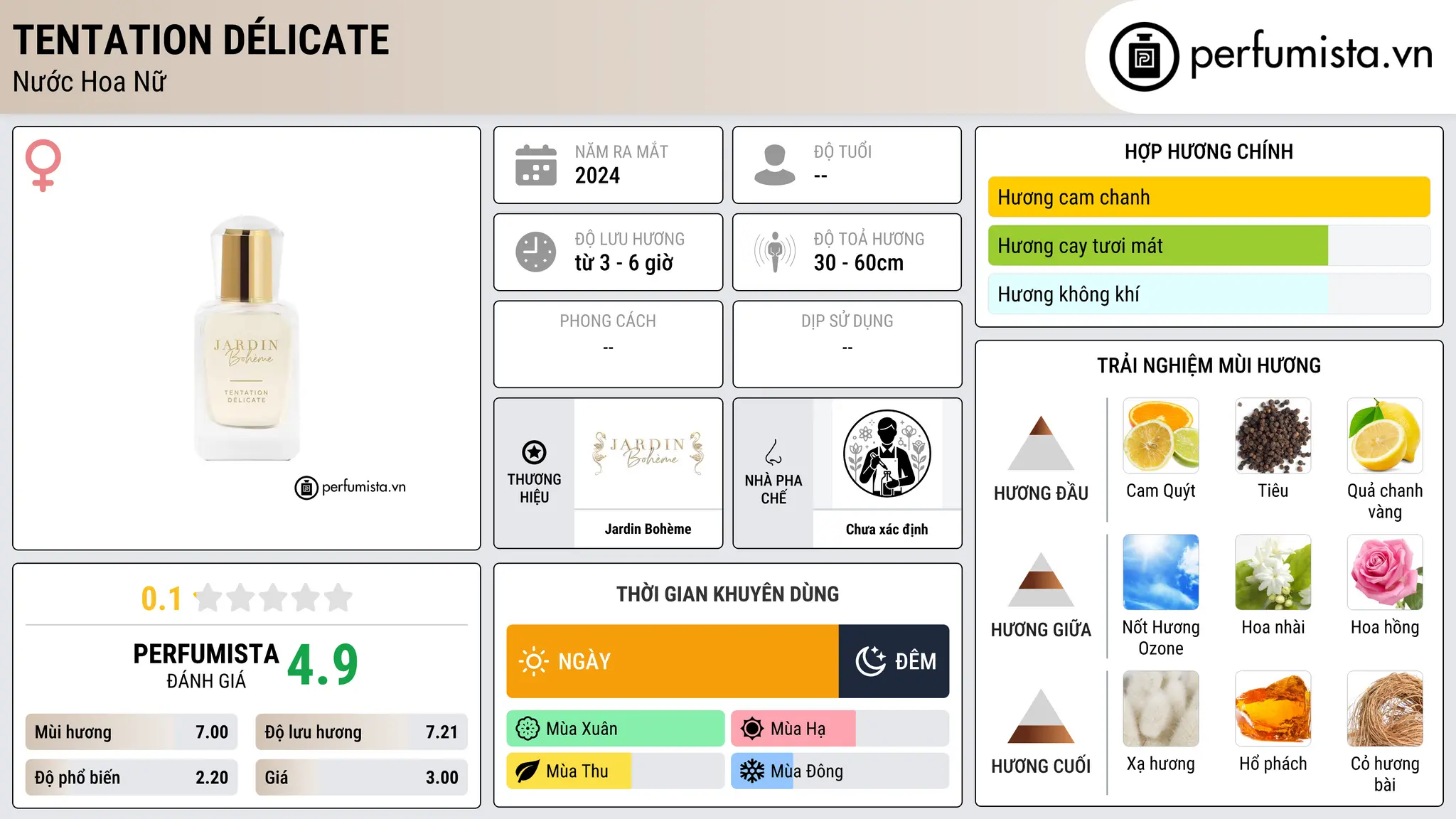This screenshot has width=1456, height=819.
Task: Click the PHONG CÁCH card label
Action: point(608,321)
